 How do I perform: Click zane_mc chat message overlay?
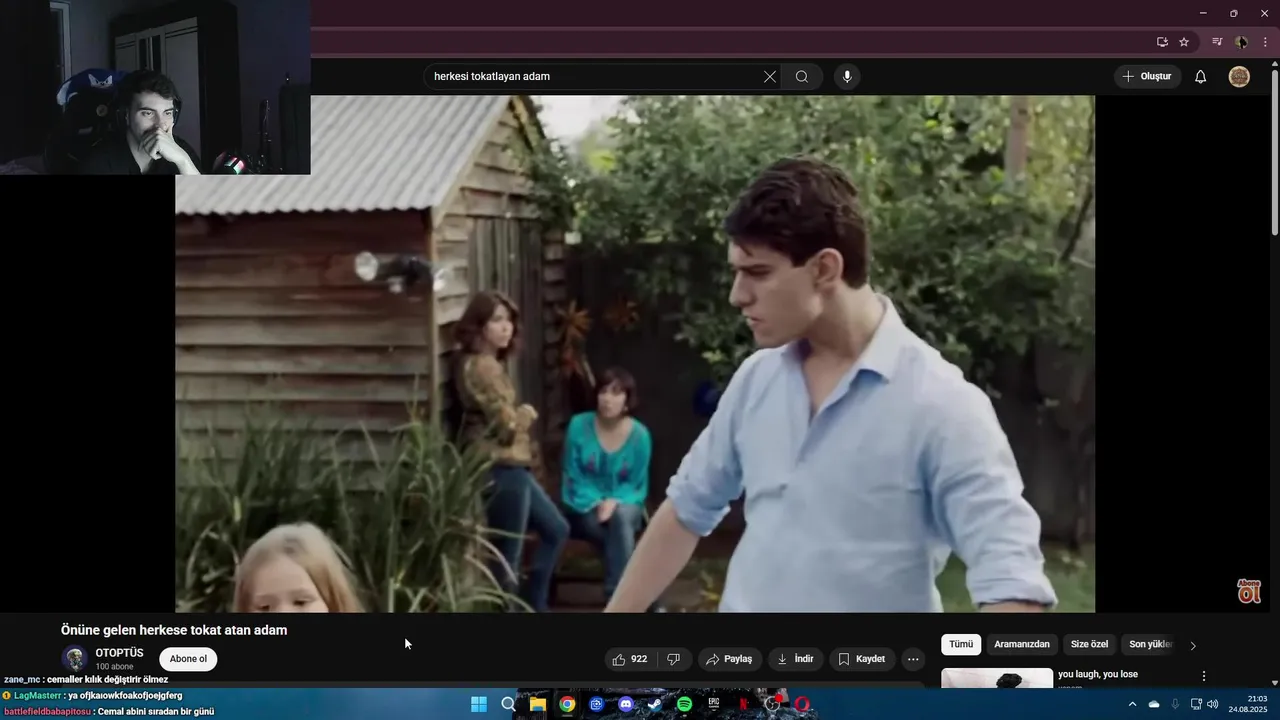(x=86, y=680)
